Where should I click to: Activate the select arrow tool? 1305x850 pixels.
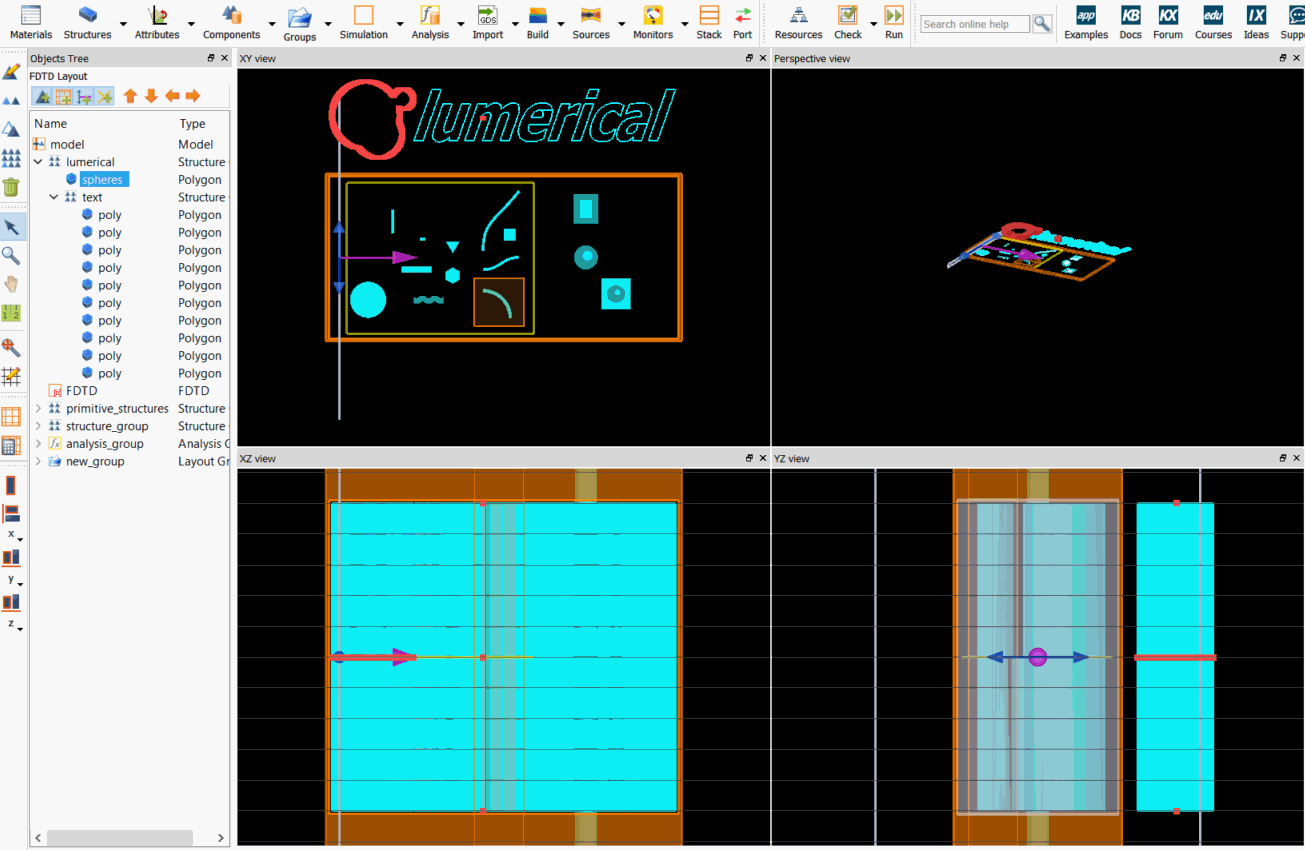[x=11, y=227]
